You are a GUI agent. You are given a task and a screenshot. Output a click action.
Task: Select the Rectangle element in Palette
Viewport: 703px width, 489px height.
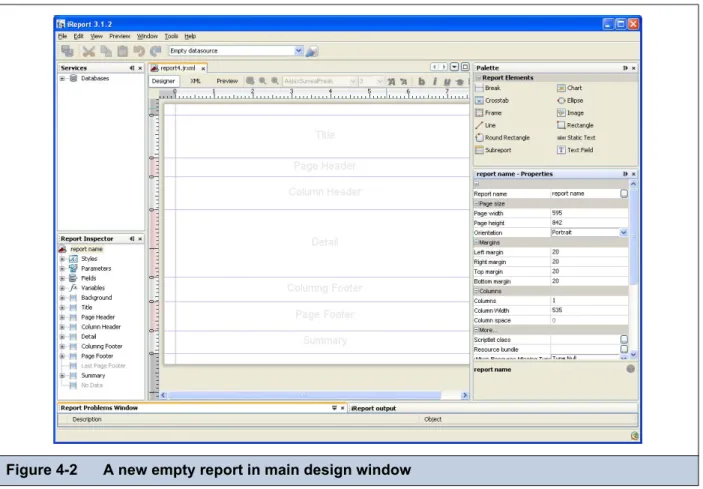point(575,125)
